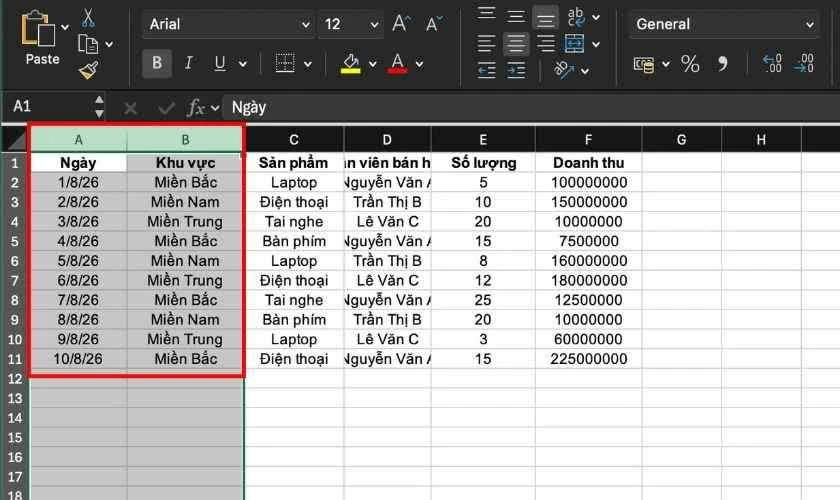Open the Wrap Text options arrow
Image resolution: width=840 pixels, height=500 pixels.
pyautogui.click(x=596, y=18)
